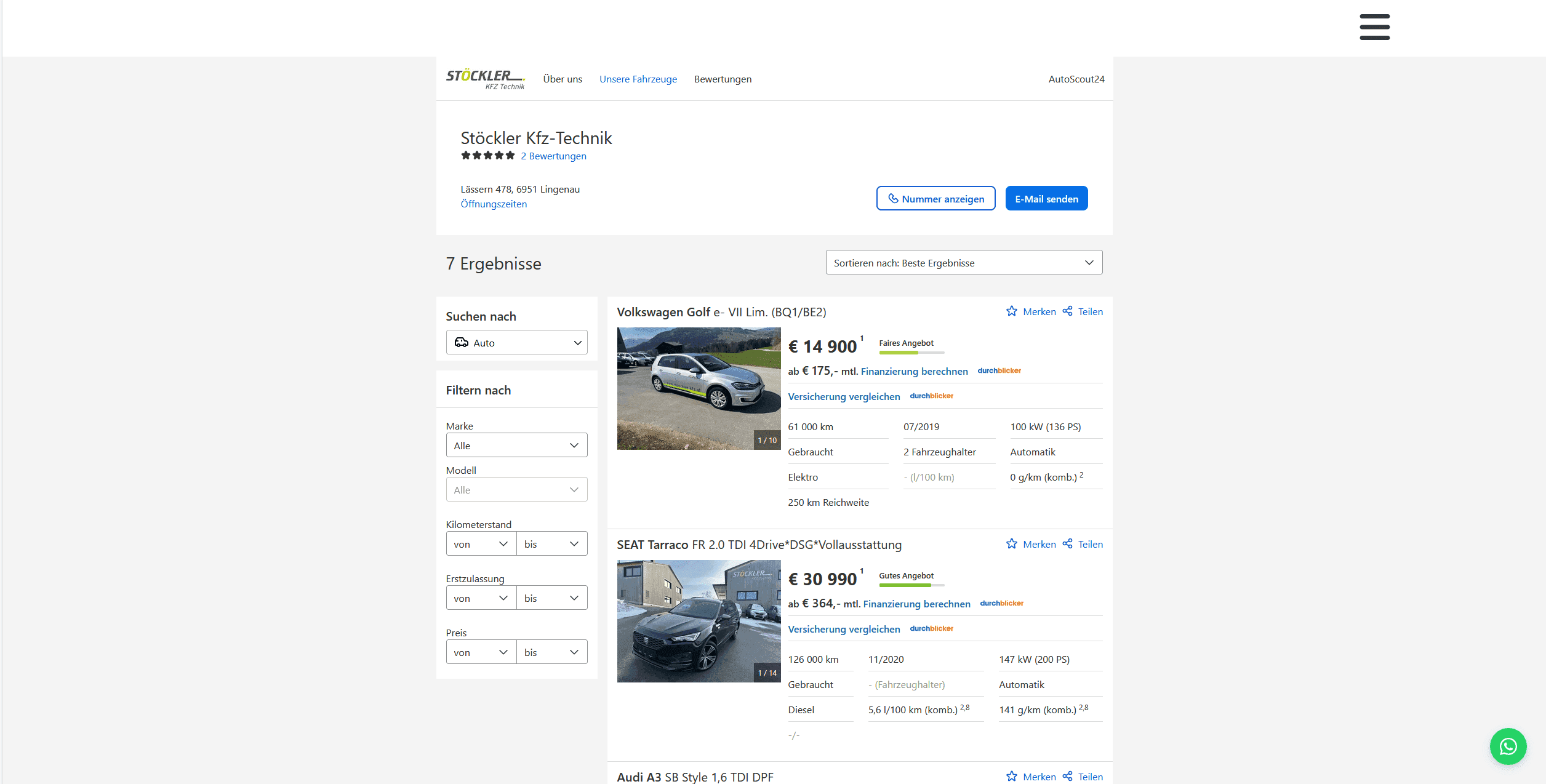
Task: Go to Bewertungen in navigation
Action: (x=723, y=79)
